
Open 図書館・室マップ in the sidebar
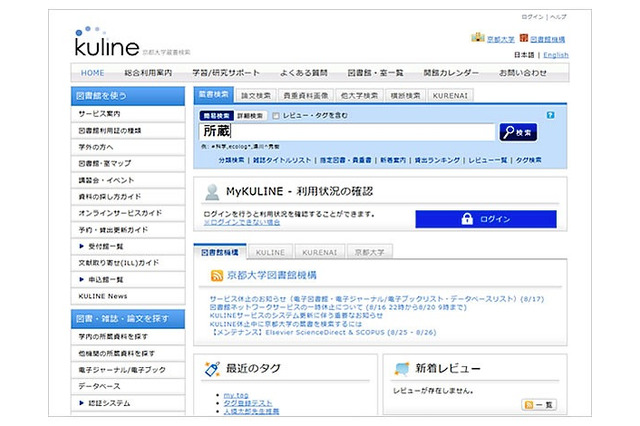(x=128, y=163)
